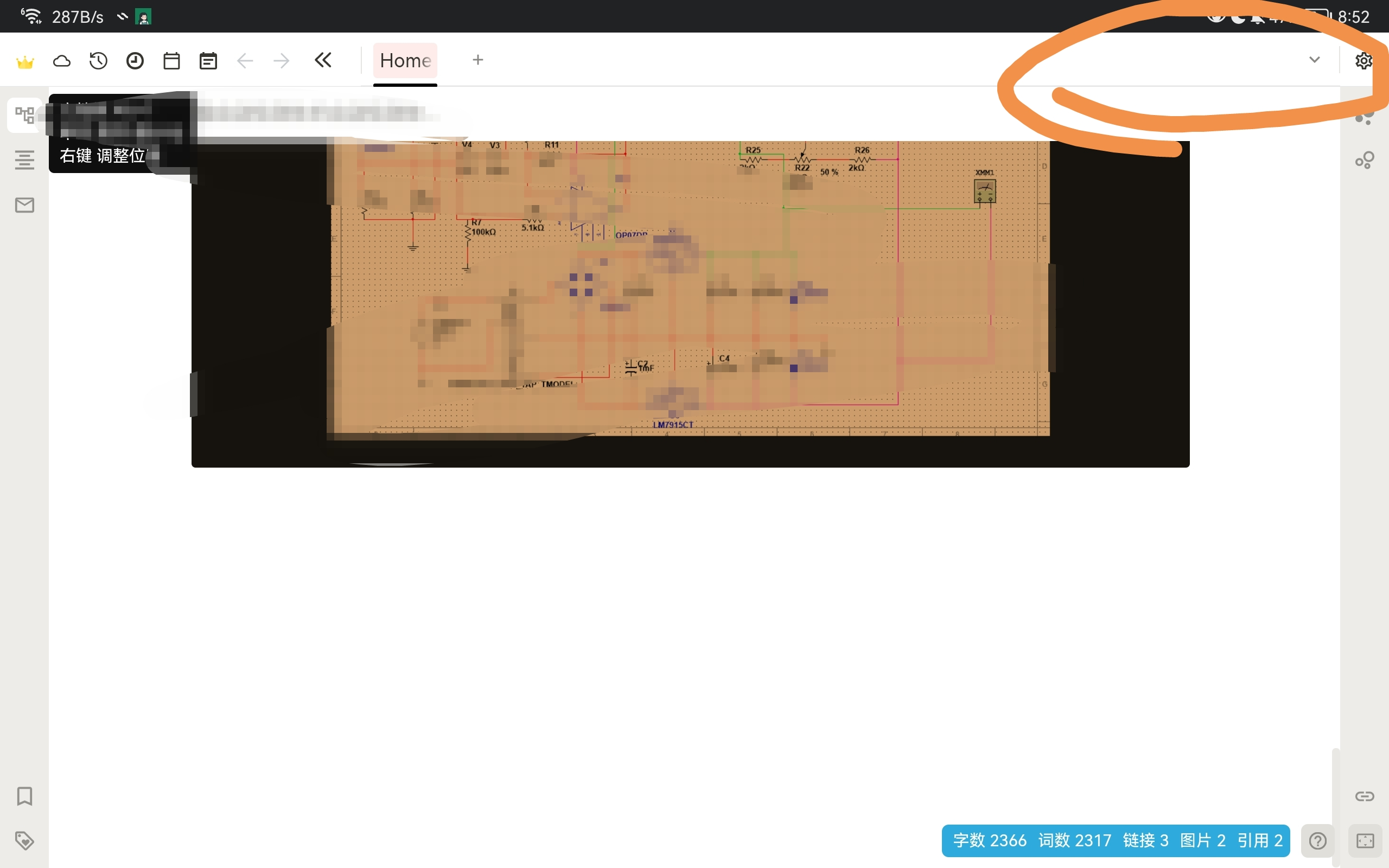The width and height of the screenshot is (1389, 868).
Task: Open the backlinks chain icon
Action: 1365,796
